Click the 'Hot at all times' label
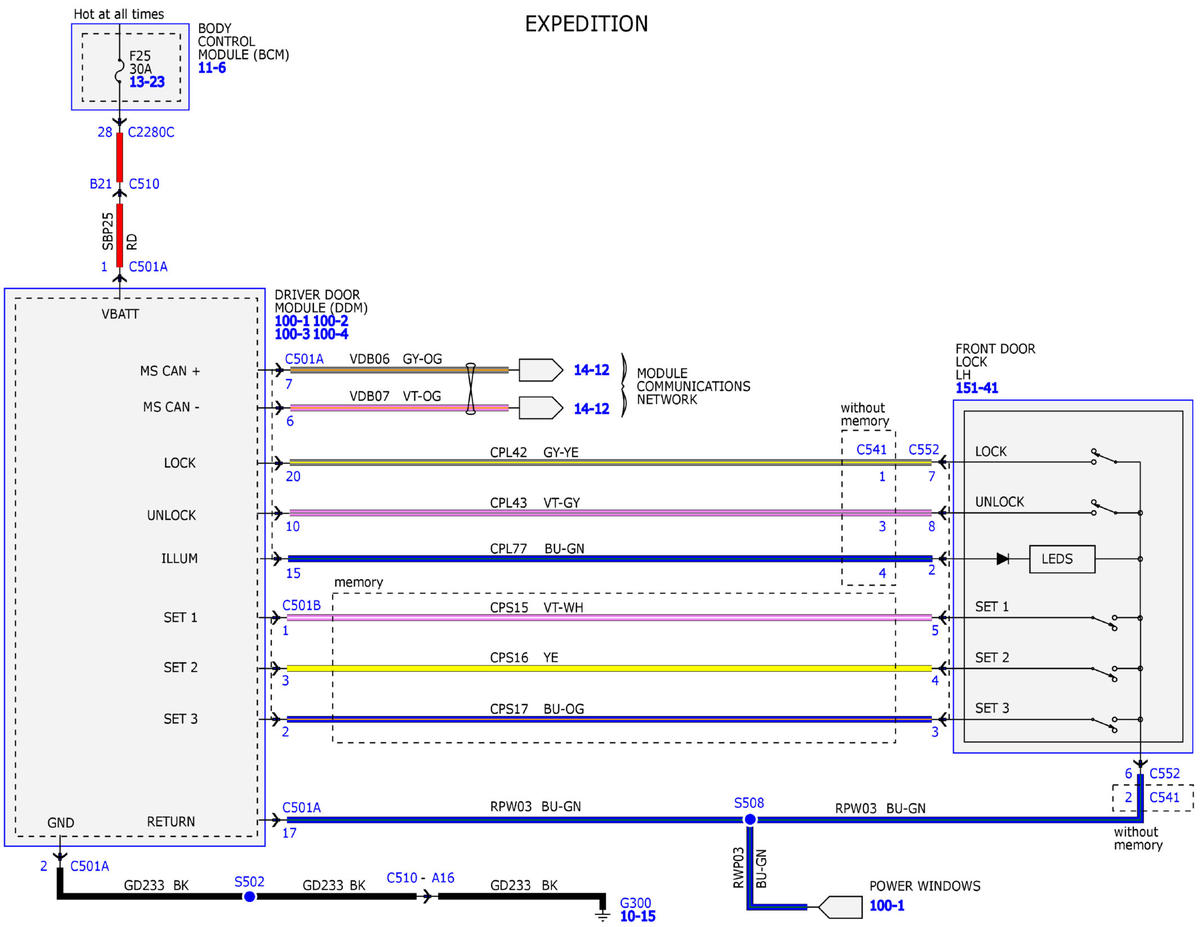 [x=119, y=14]
